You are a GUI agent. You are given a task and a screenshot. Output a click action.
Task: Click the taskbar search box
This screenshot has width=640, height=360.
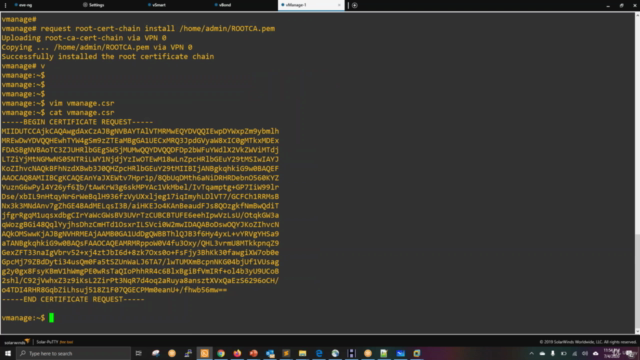point(73,353)
